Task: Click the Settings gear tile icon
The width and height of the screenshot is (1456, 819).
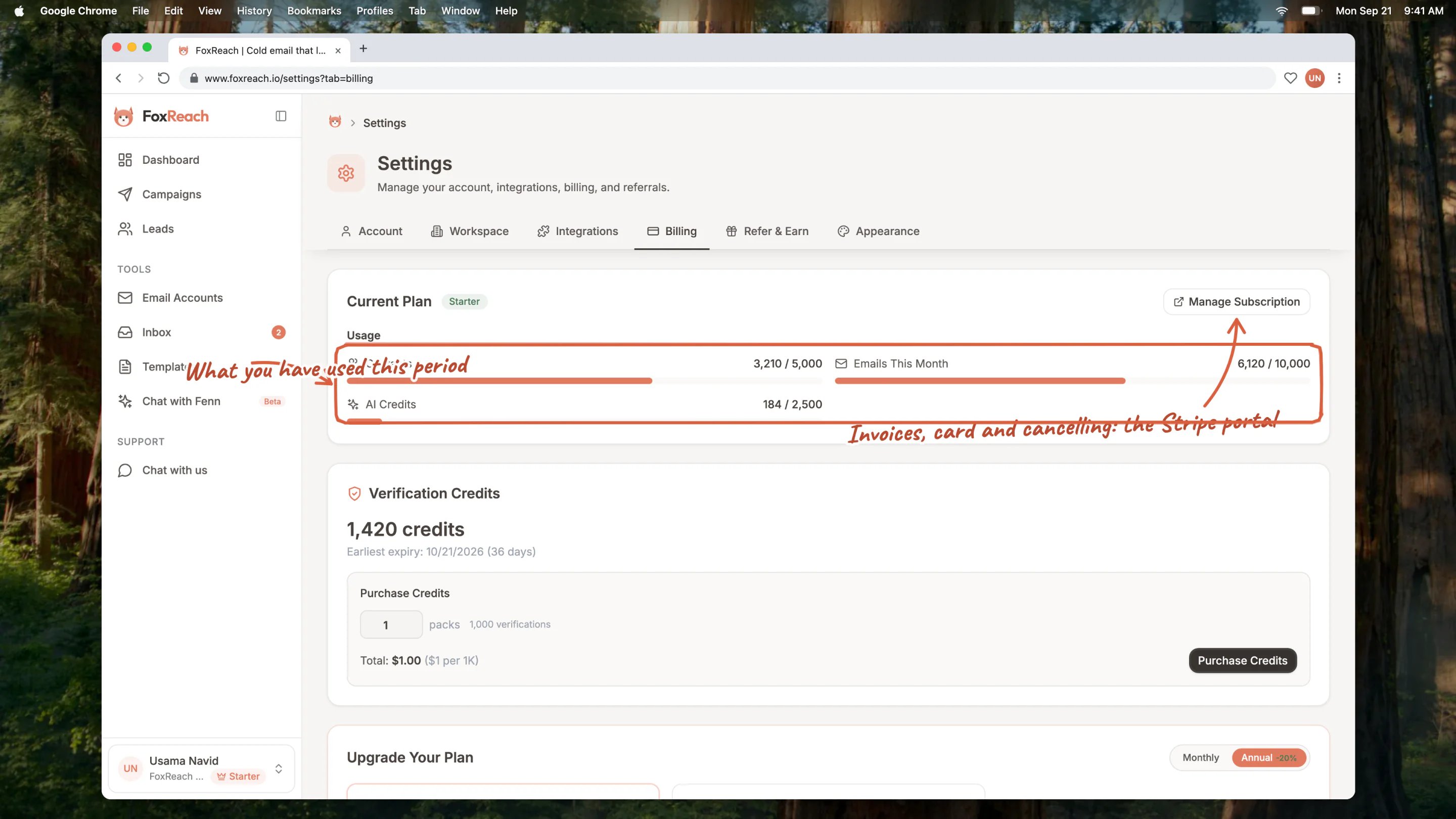Action: click(x=346, y=173)
